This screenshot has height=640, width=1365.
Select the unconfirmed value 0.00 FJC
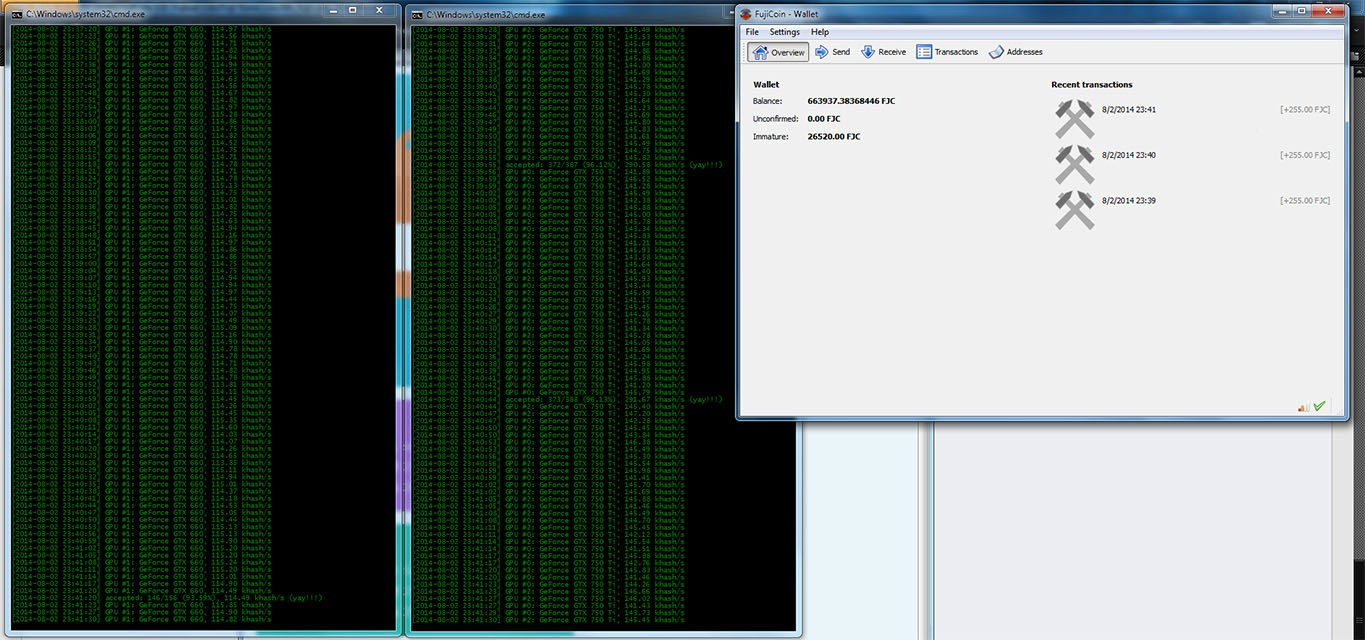[x=824, y=119]
